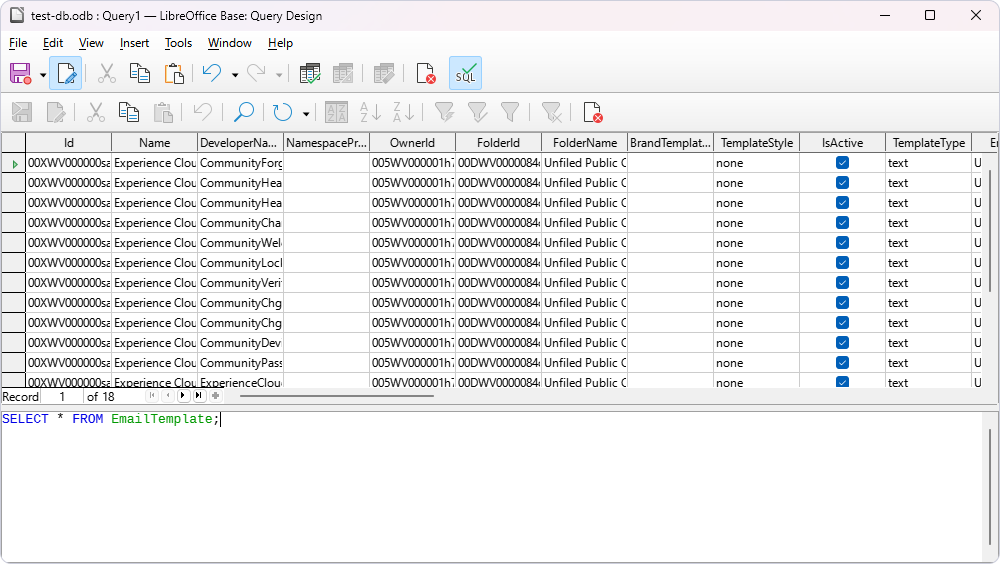
Task: Open the Insert menu
Action: coord(134,43)
